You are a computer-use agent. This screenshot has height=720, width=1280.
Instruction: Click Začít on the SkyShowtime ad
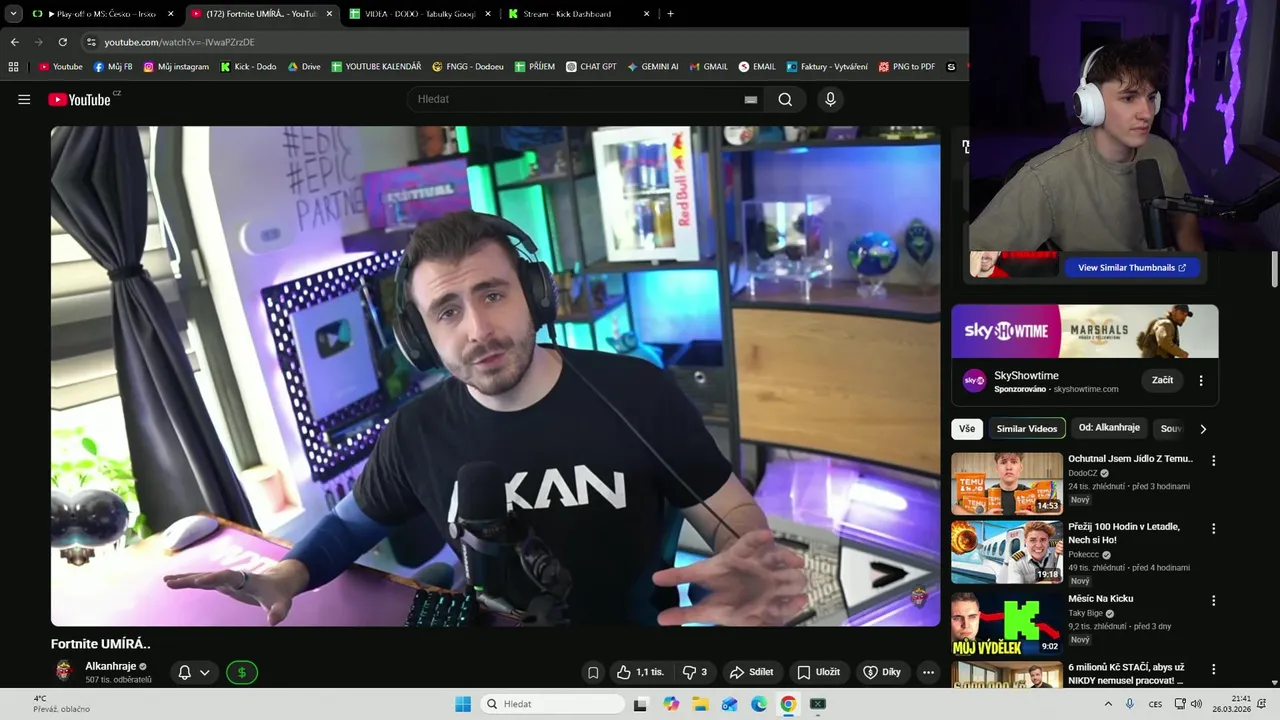tap(1162, 380)
